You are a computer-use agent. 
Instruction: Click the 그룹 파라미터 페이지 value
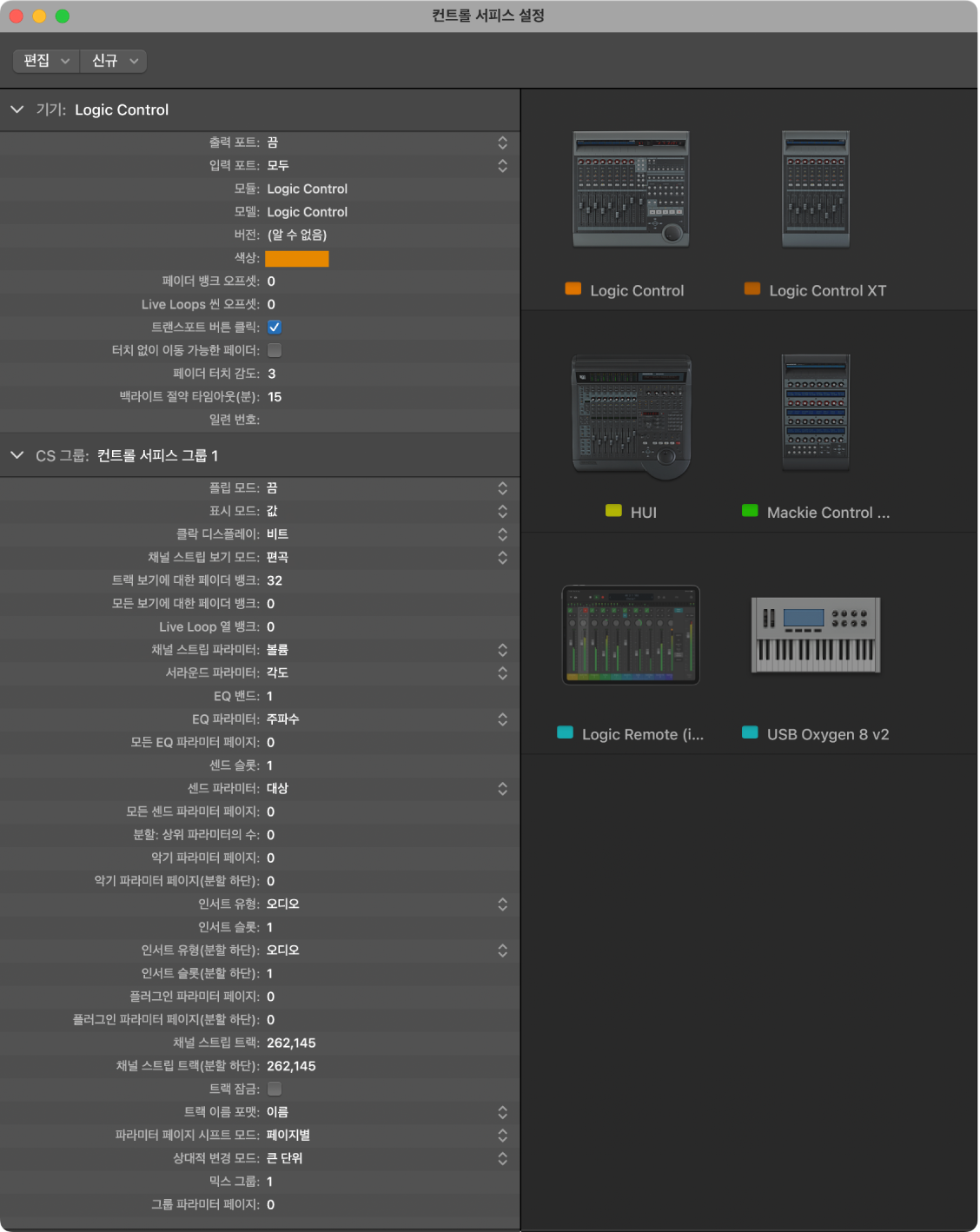point(271,1204)
